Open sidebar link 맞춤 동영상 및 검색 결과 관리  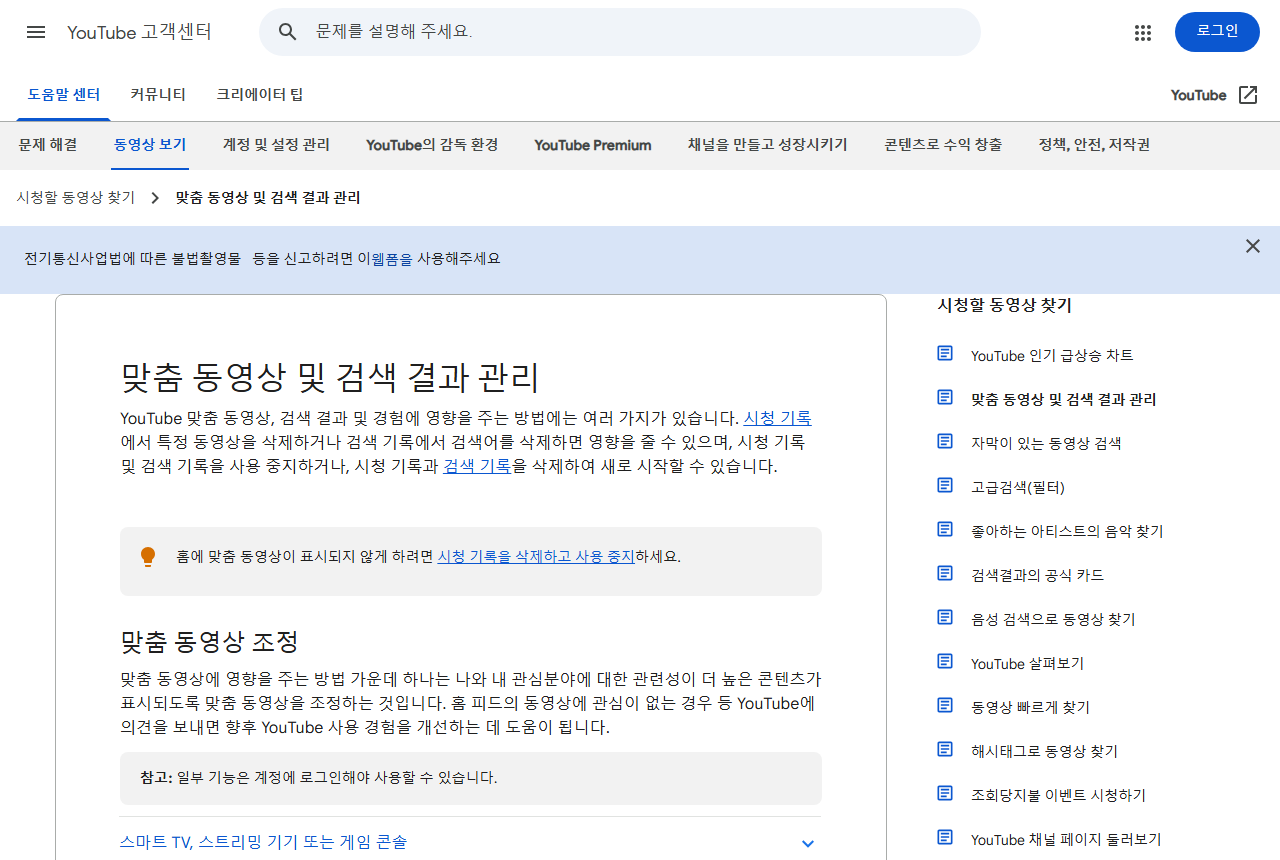tap(1063, 399)
